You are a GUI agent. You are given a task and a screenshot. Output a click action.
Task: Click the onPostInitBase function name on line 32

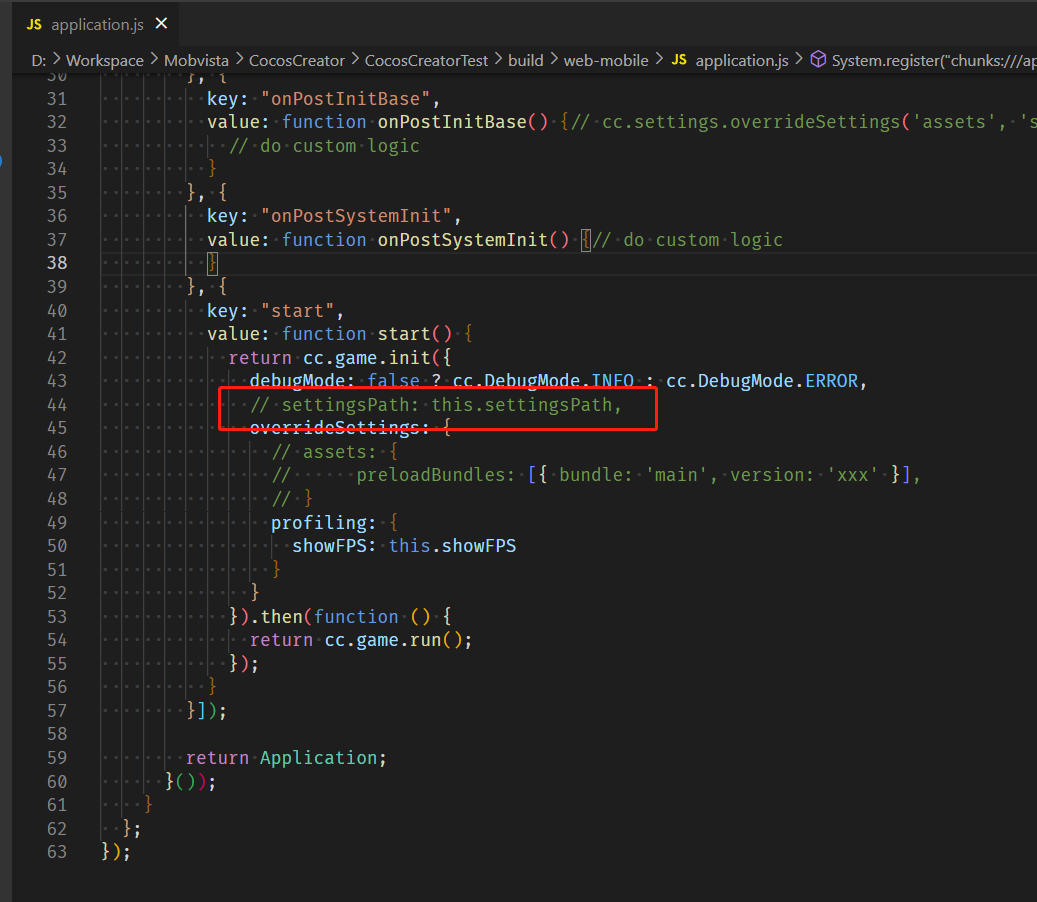pyautogui.click(x=452, y=122)
